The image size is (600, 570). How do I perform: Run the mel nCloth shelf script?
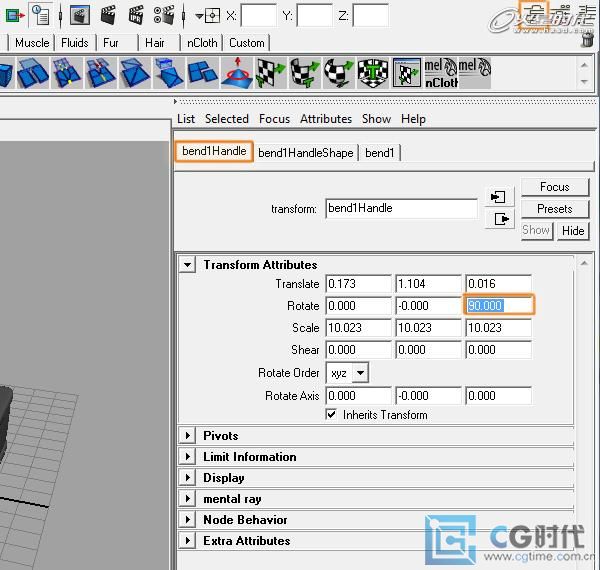[441, 73]
